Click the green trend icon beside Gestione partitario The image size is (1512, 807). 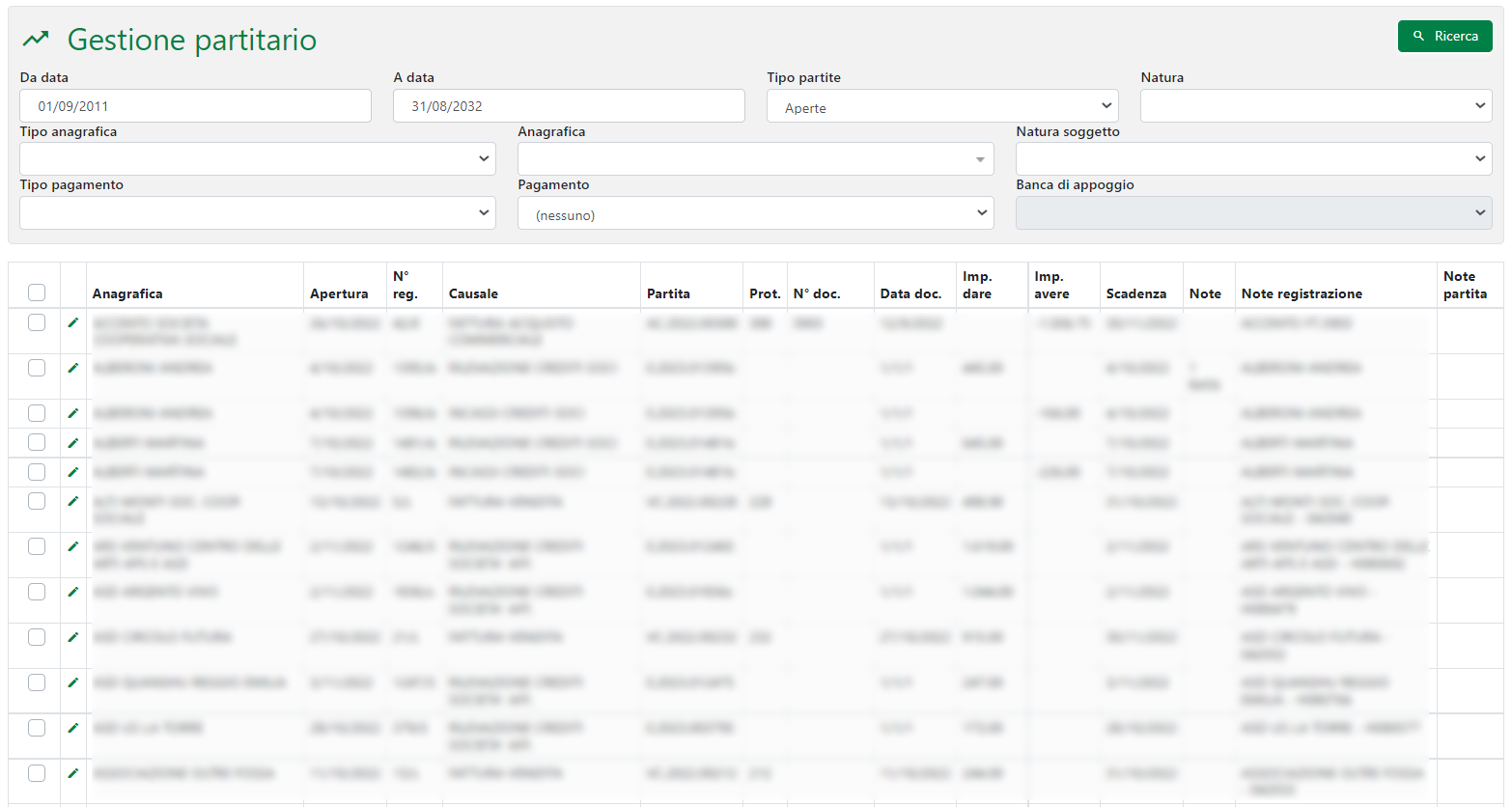pos(36,40)
